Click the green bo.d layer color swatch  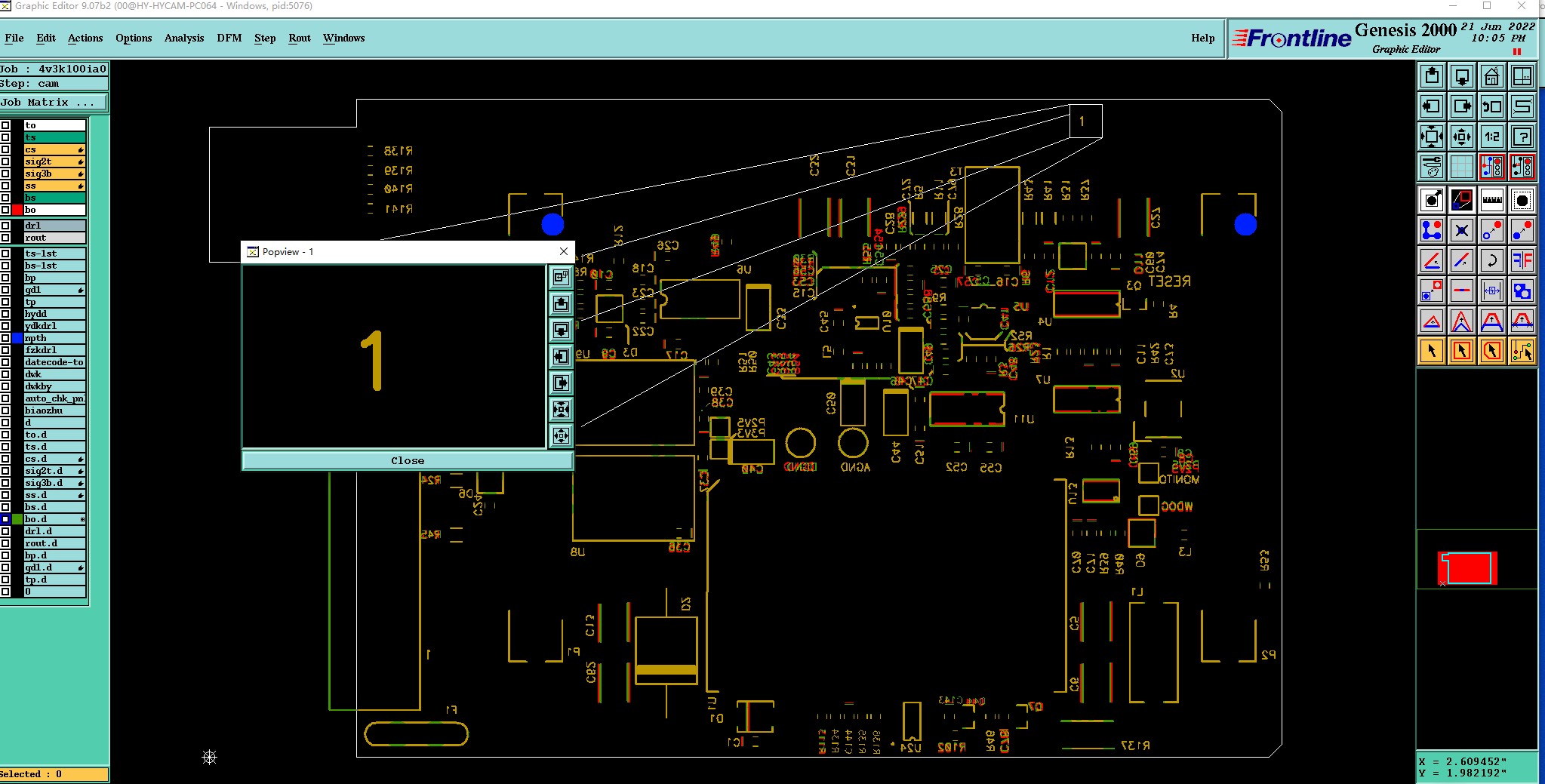point(17,519)
